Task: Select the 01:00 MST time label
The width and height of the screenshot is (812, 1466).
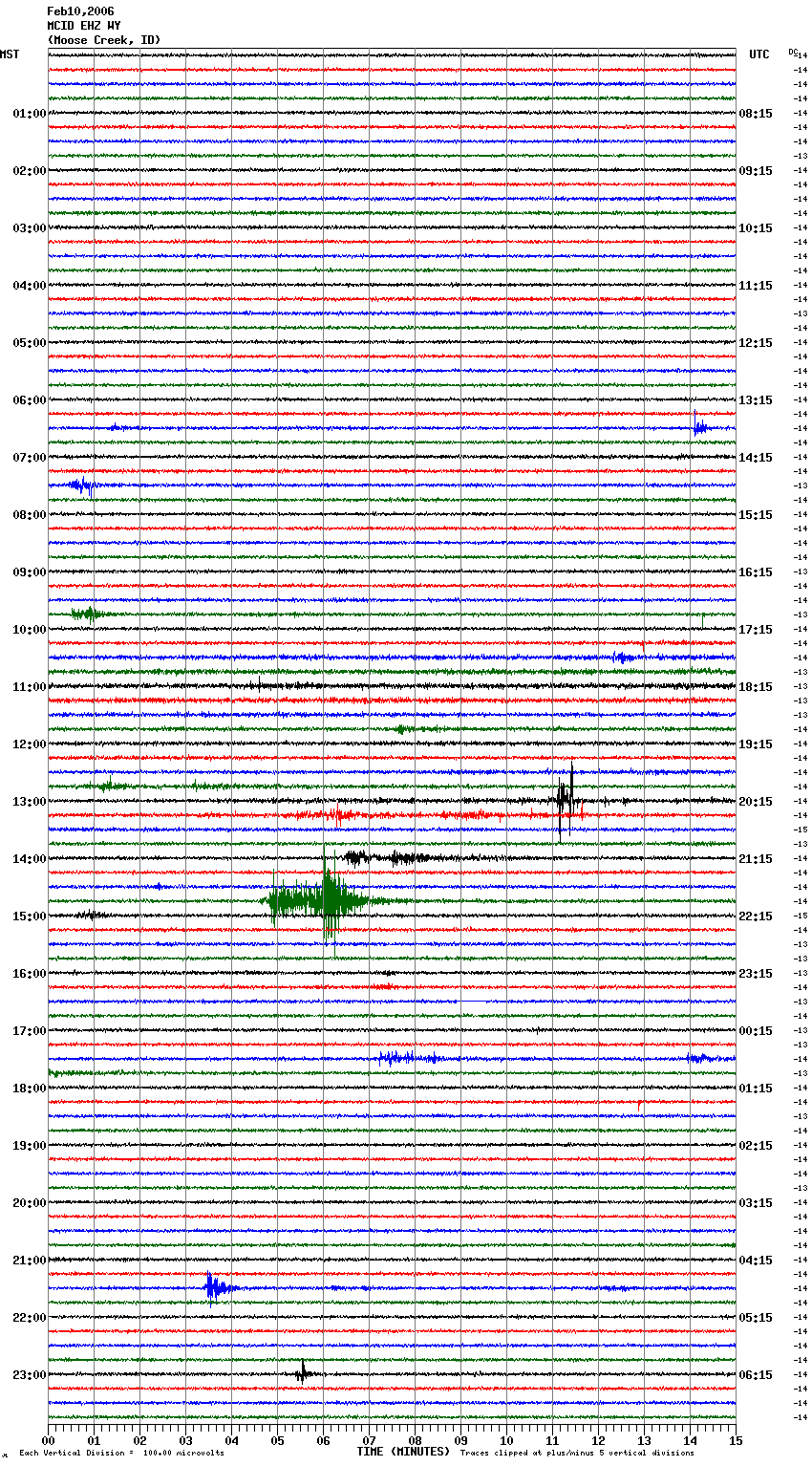Action: point(30,114)
